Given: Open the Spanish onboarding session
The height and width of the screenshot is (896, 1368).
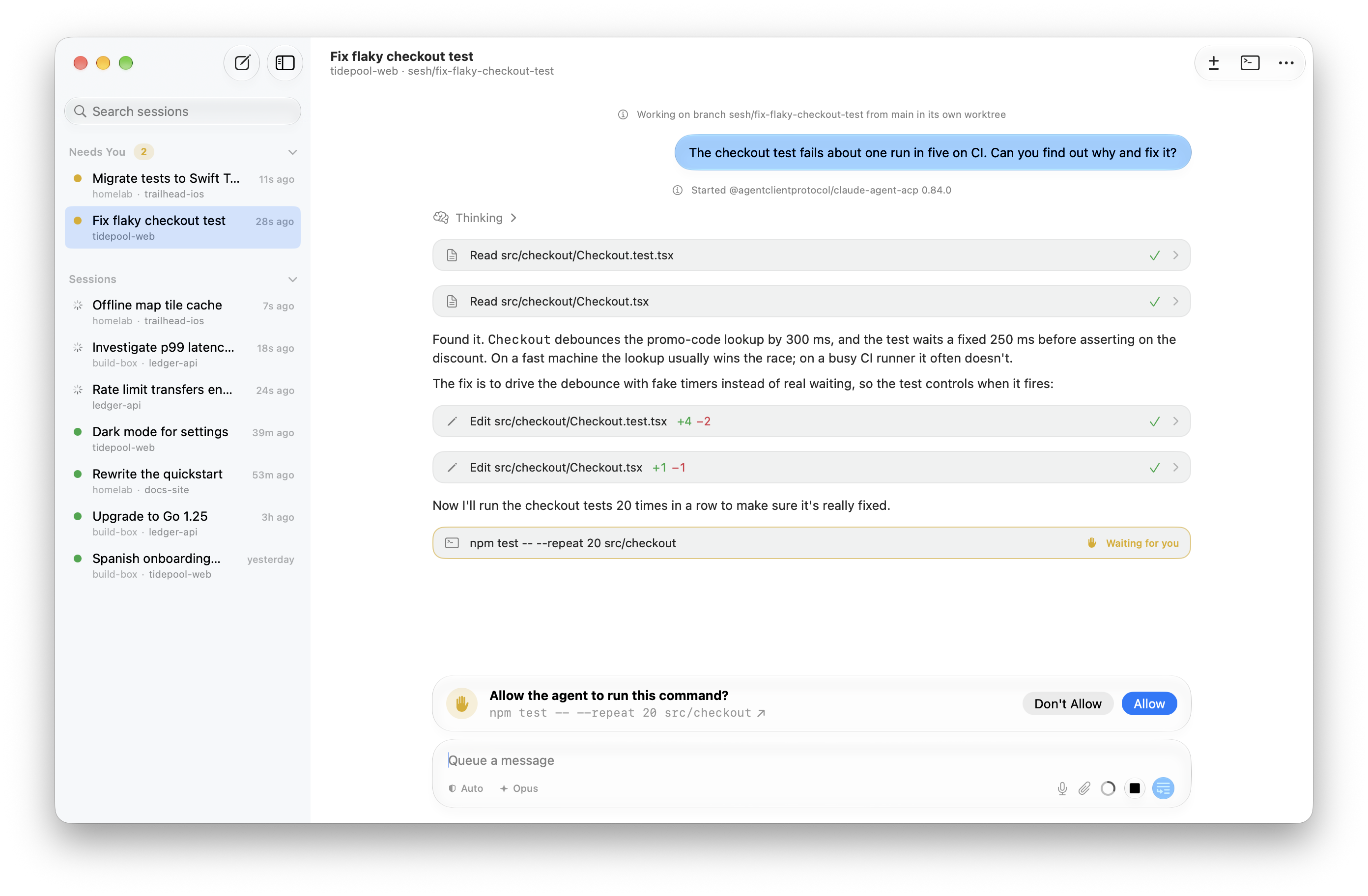Looking at the screenshot, I should point(183,565).
